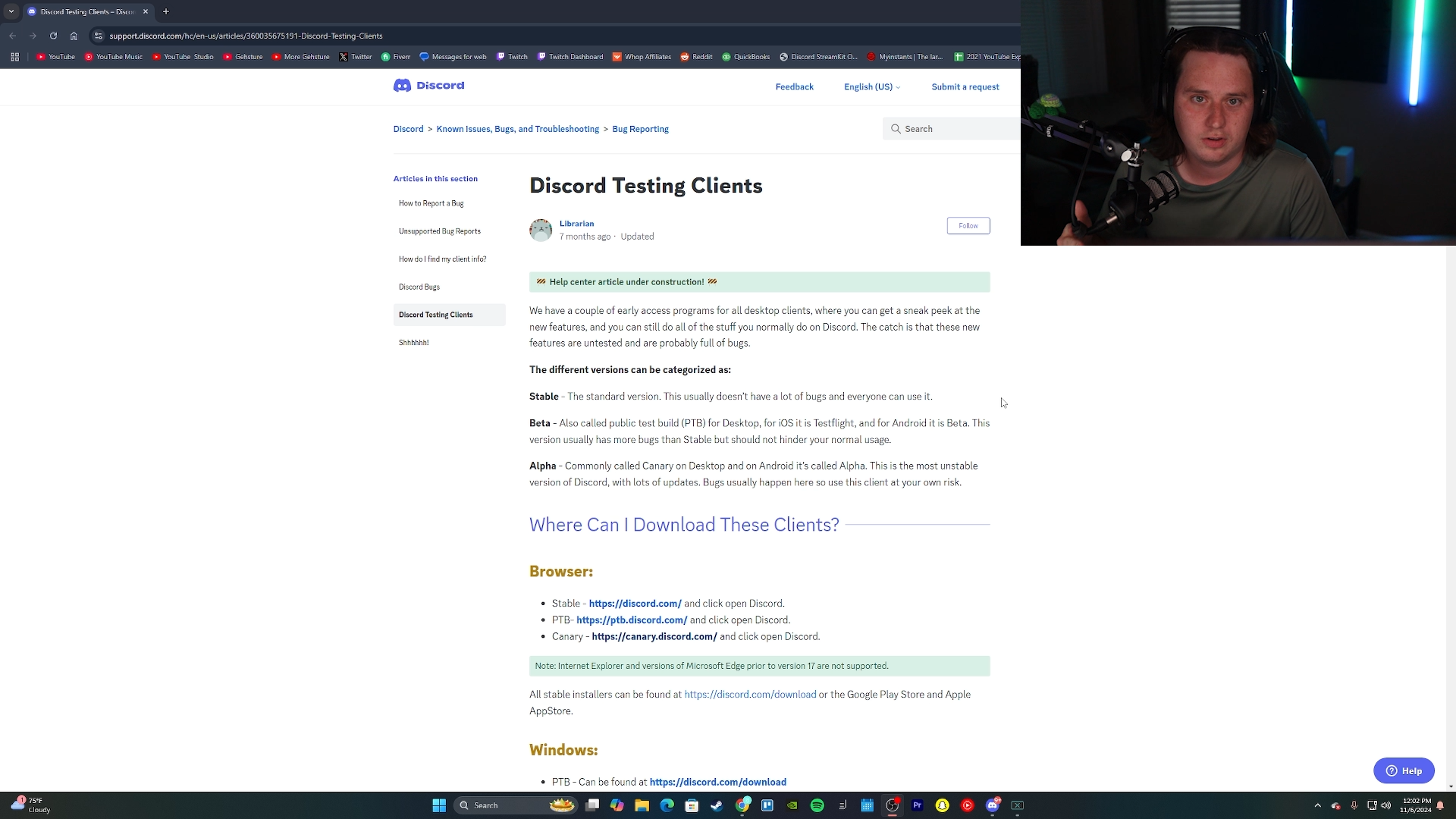Open the Discord app in taskbar

pyautogui.click(x=992, y=805)
